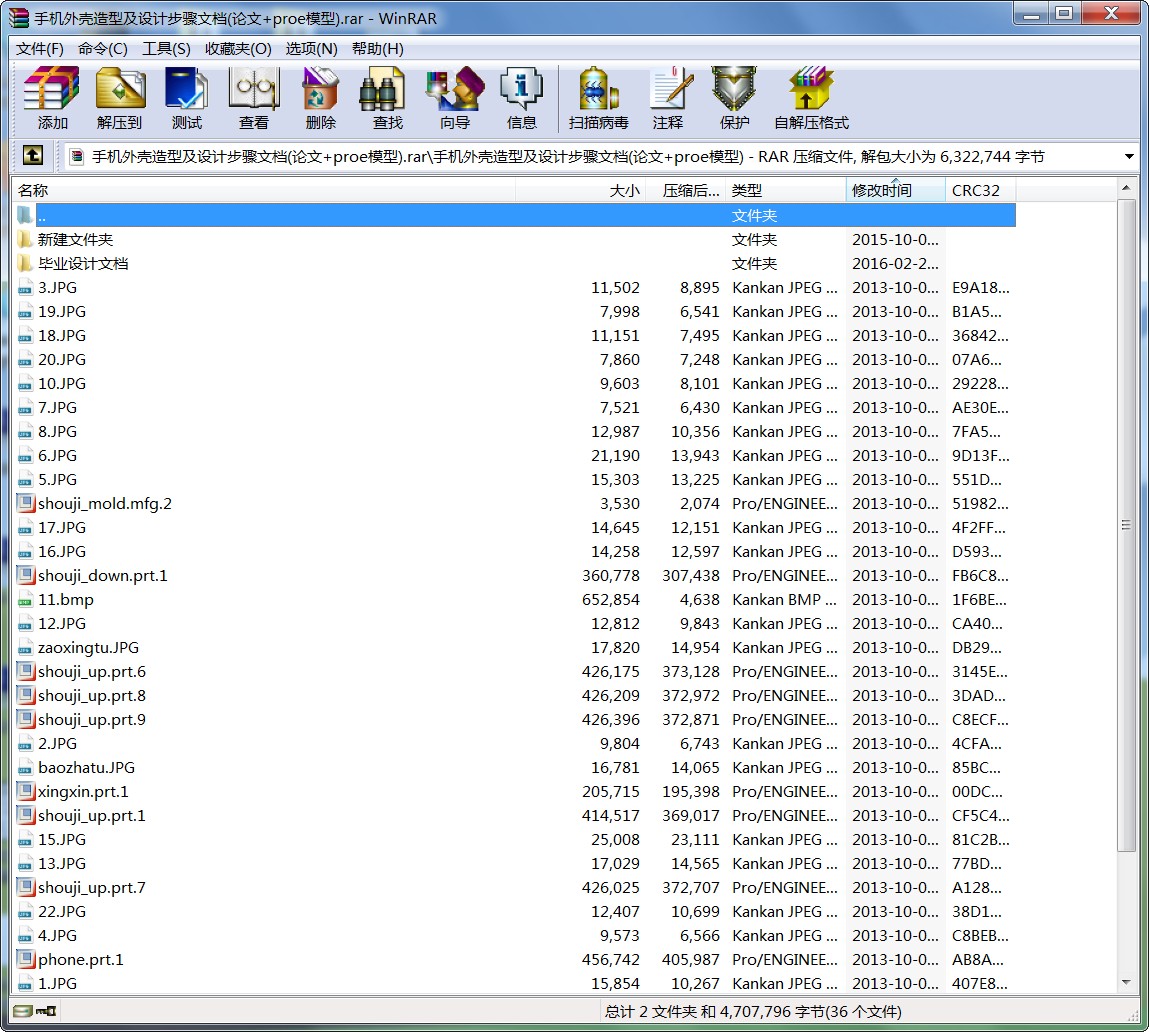Start 扫描病毒 (Virus Scan) tool
The image size is (1149, 1032).
pos(598,97)
